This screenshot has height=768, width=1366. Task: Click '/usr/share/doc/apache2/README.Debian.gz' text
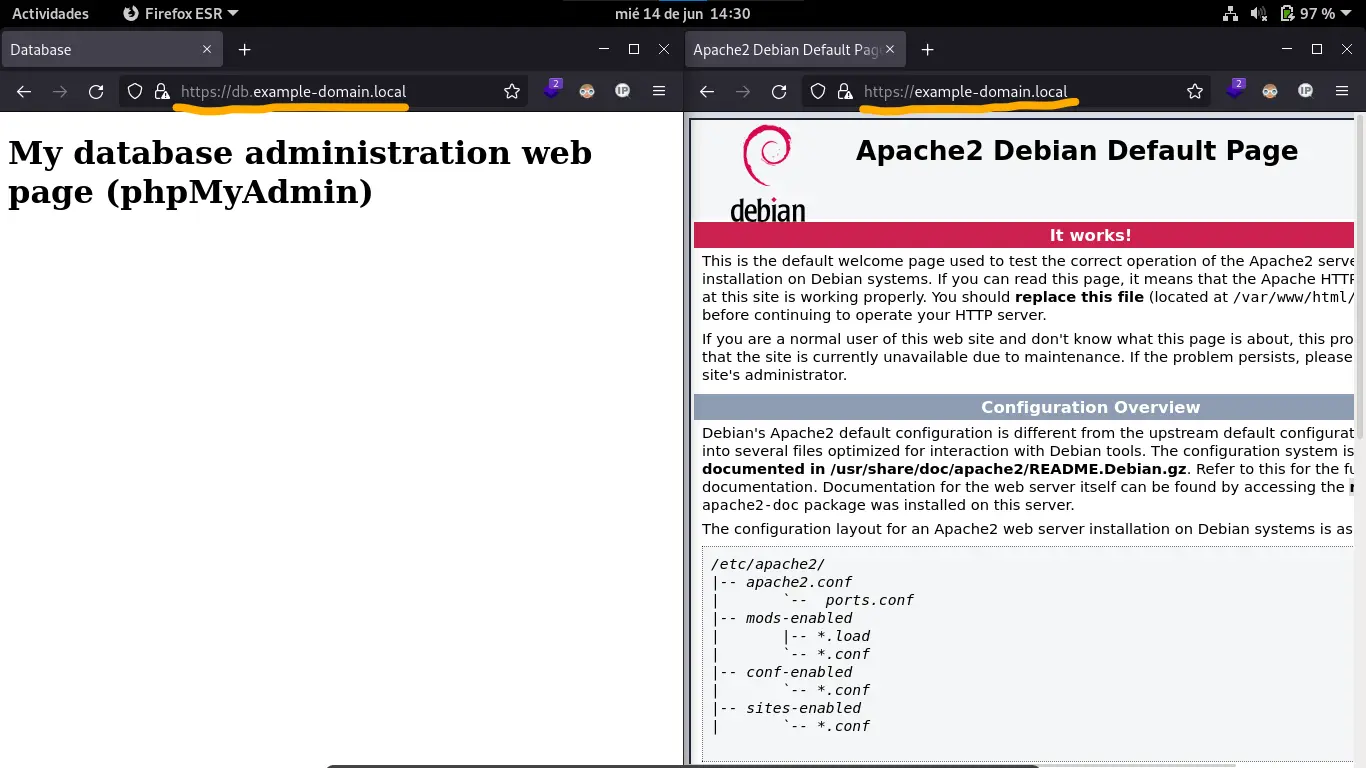click(x=1007, y=469)
